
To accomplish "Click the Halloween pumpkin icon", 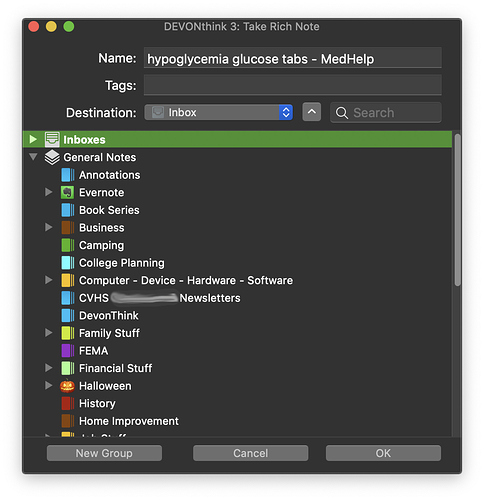I will pyautogui.click(x=67, y=386).
